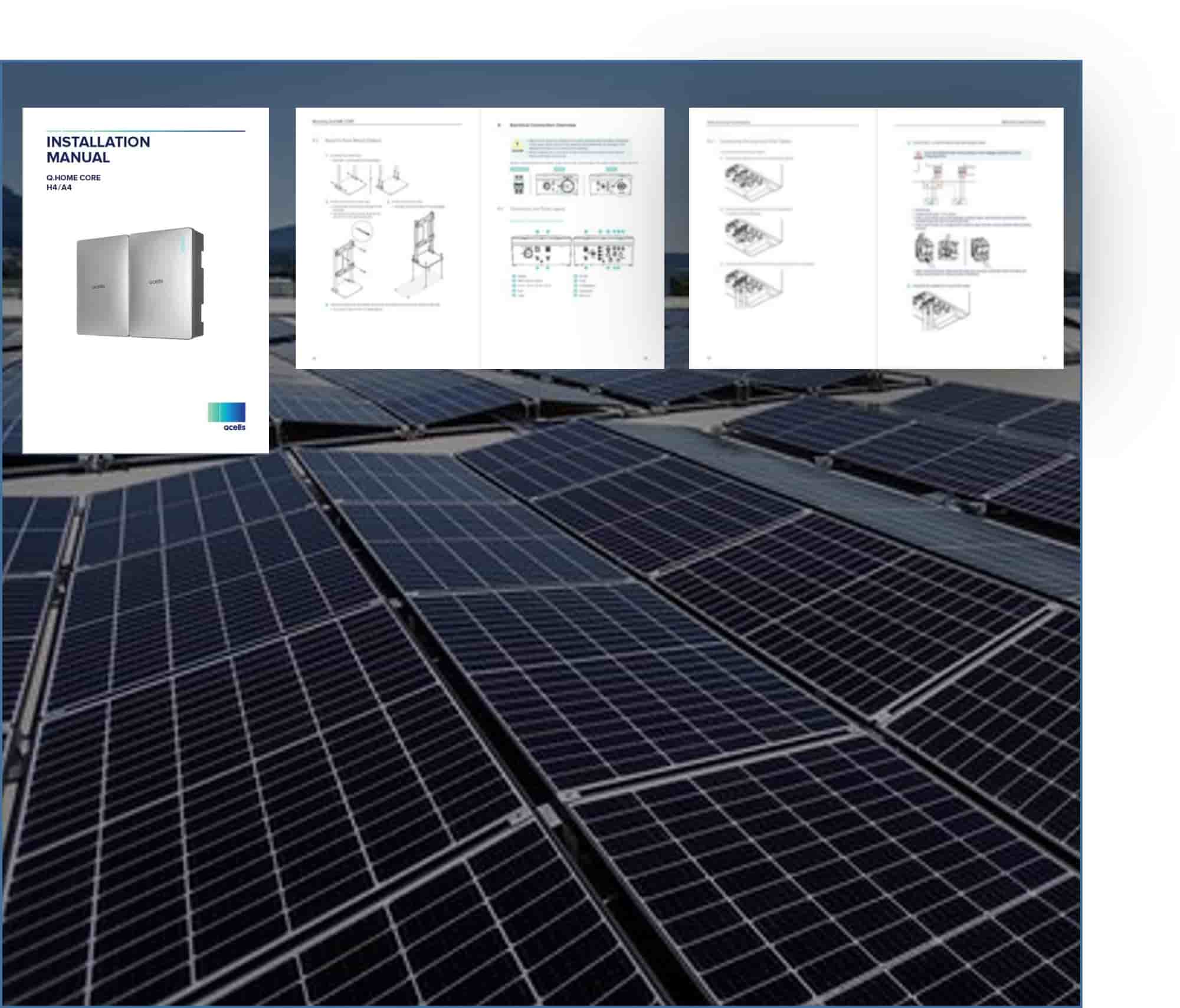The width and height of the screenshot is (1180, 1008).
Task: Click the Q.HOME CORE device product image
Action: (140, 284)
